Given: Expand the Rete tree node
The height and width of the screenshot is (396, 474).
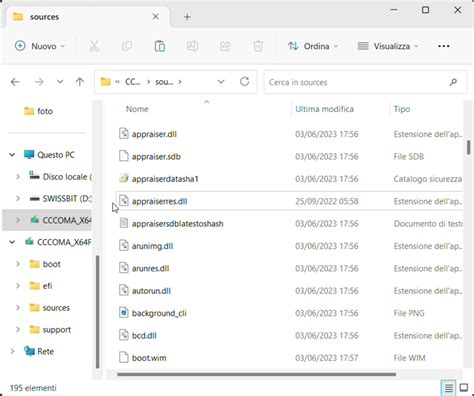Looking at the screenshot, I should tap(12, 351).
